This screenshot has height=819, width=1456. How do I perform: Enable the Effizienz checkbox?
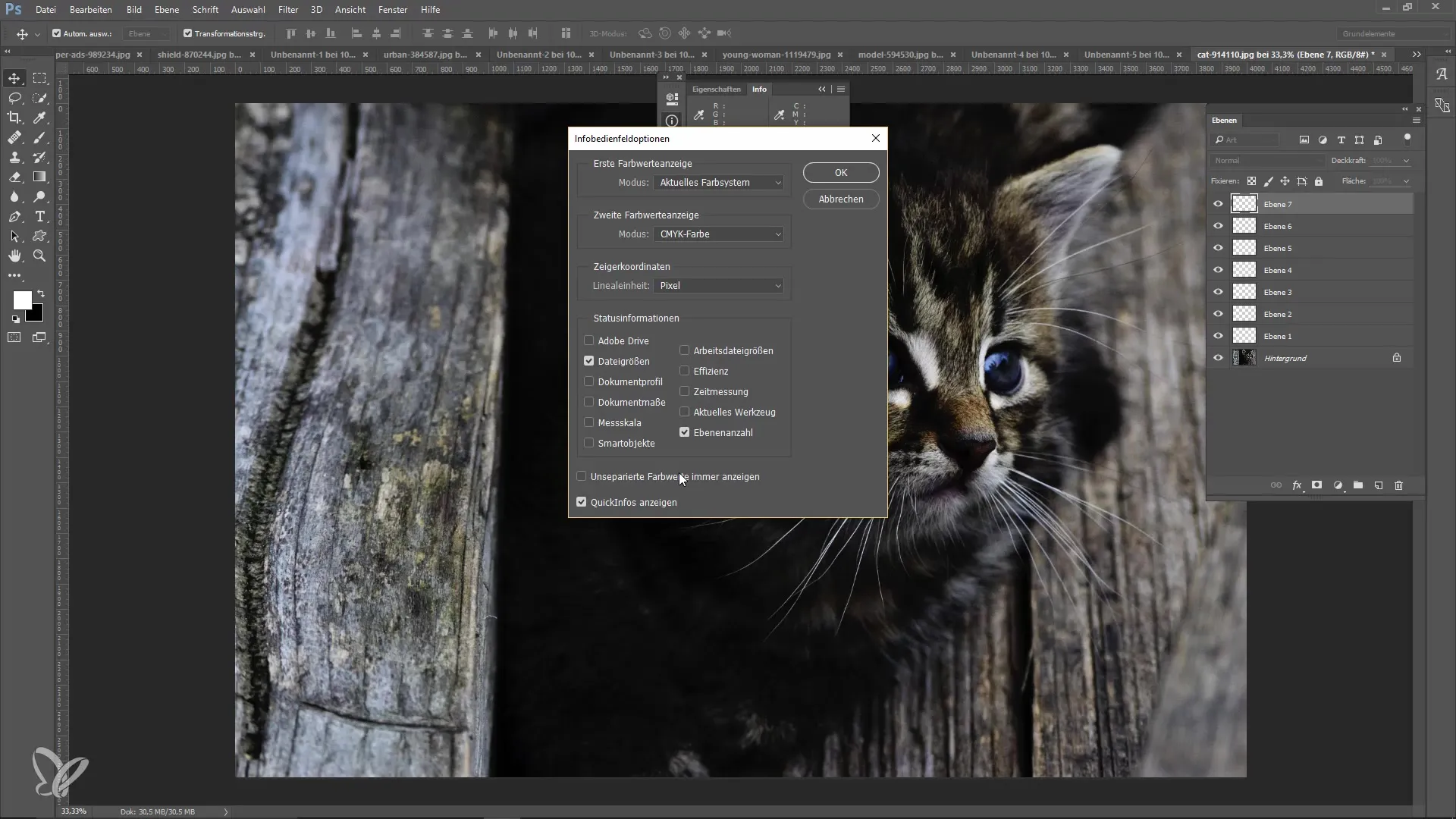coord(685,371)
